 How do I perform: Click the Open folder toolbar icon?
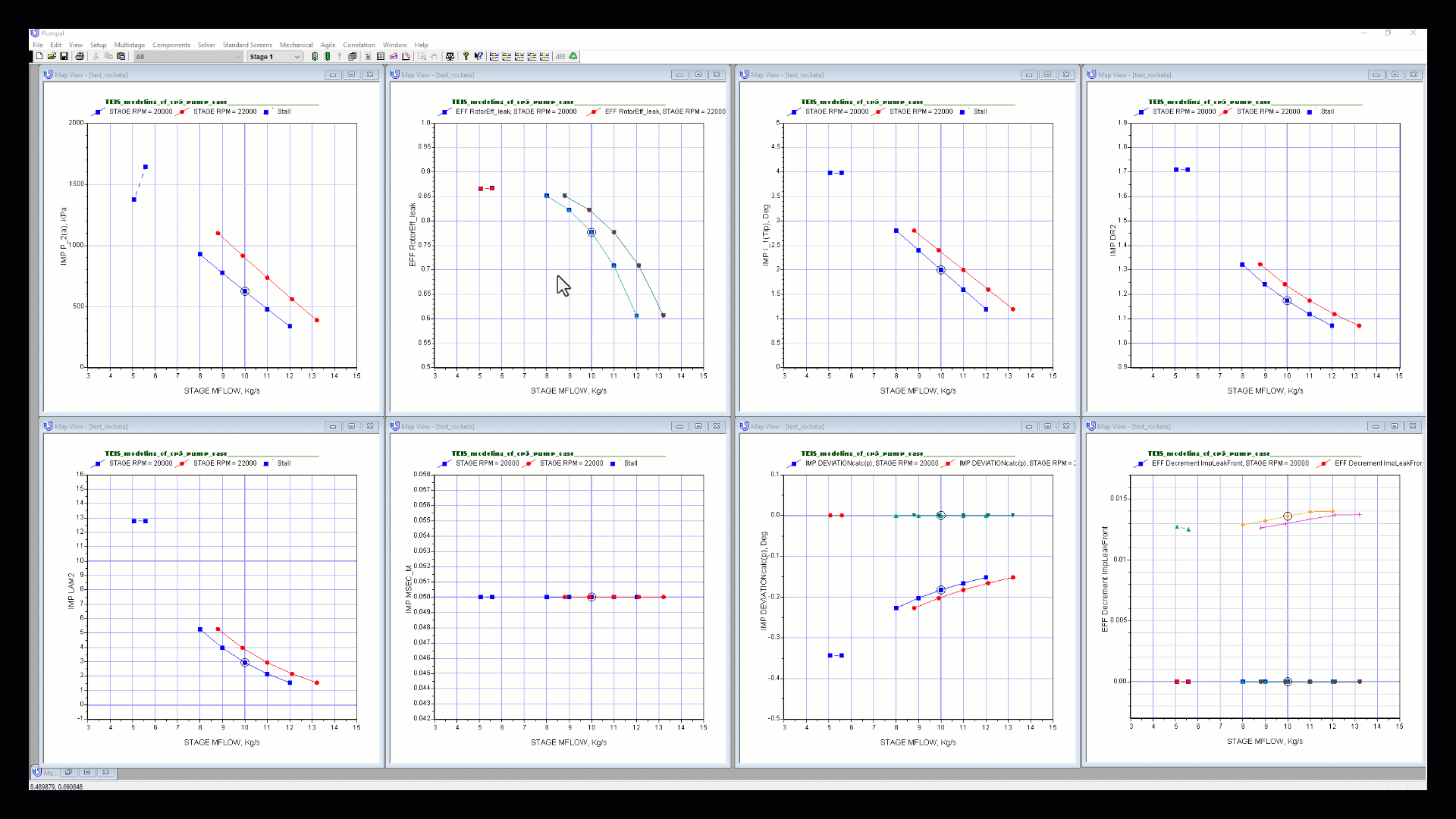point(52,56)
